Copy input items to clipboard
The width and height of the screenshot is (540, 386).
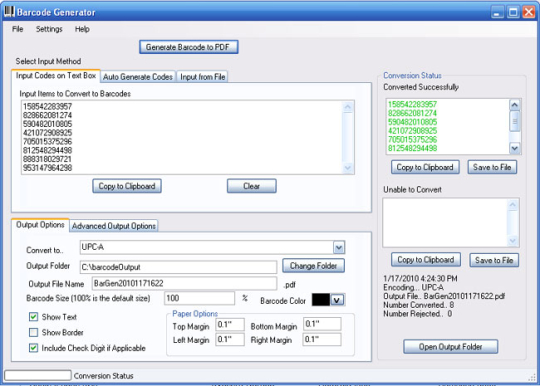tap(127, 186)
